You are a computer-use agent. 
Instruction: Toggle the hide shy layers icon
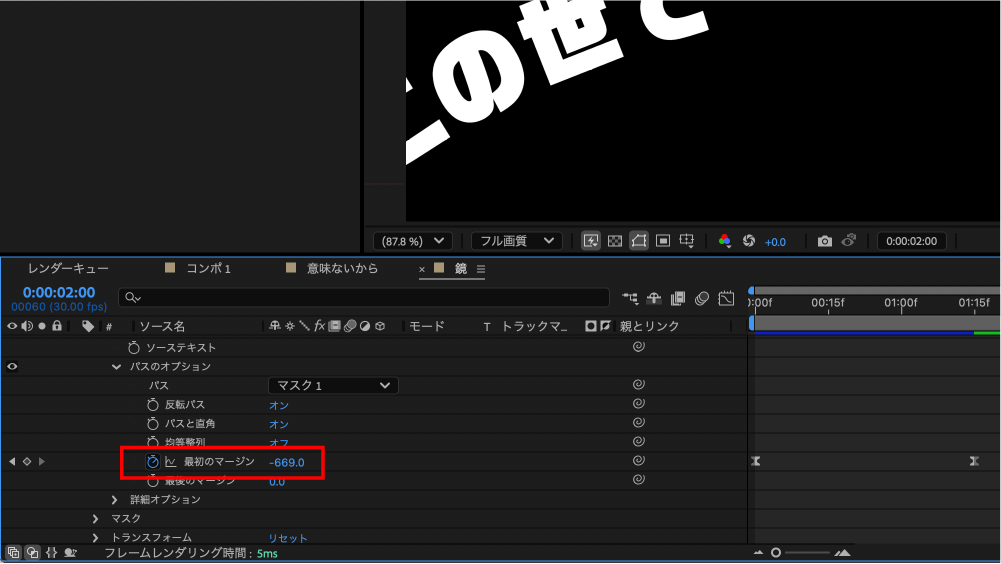[x=654, y=298]
